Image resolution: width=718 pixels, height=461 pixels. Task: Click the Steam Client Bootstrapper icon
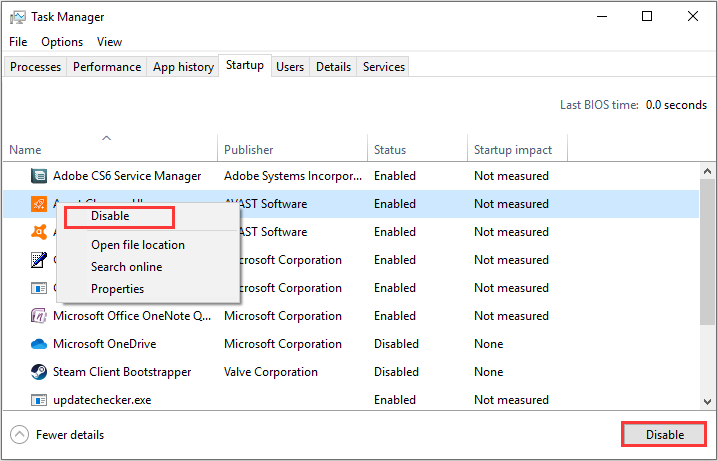click(39, 372)
